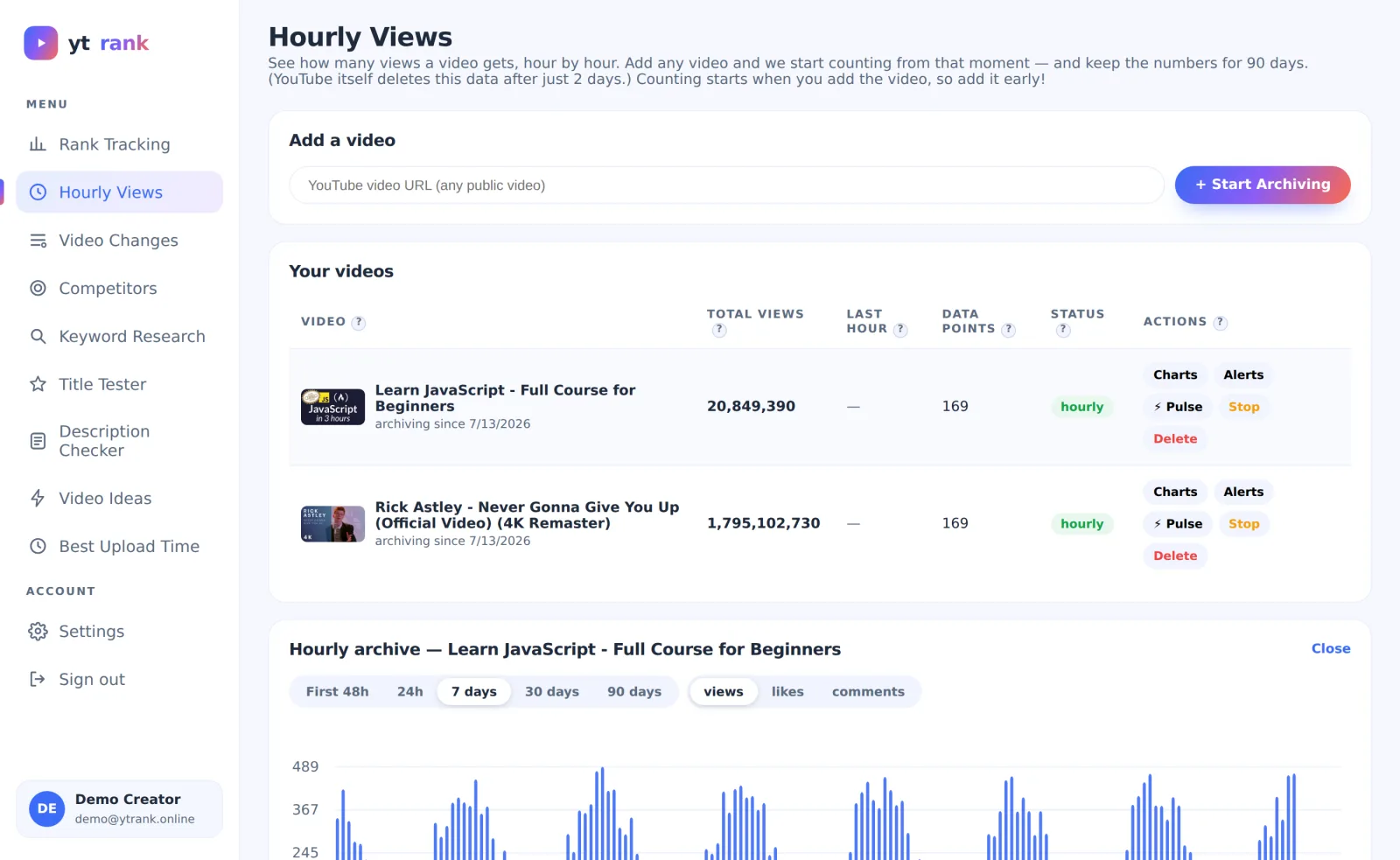Click the 1,795,102,730 total views value
Viewport: 1400px width, 860px height.
coord(764,523)
